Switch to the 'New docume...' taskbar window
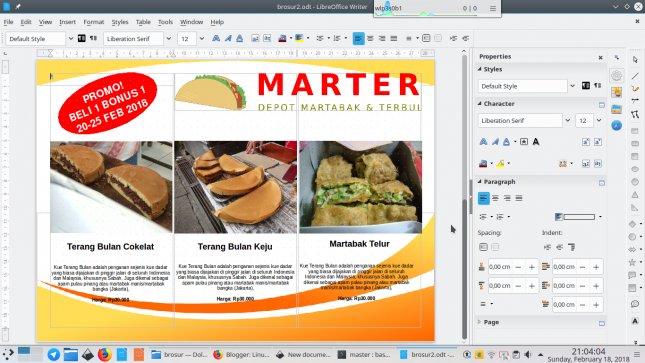The width and height of the screenshot is (645, 363). (304, 354)
